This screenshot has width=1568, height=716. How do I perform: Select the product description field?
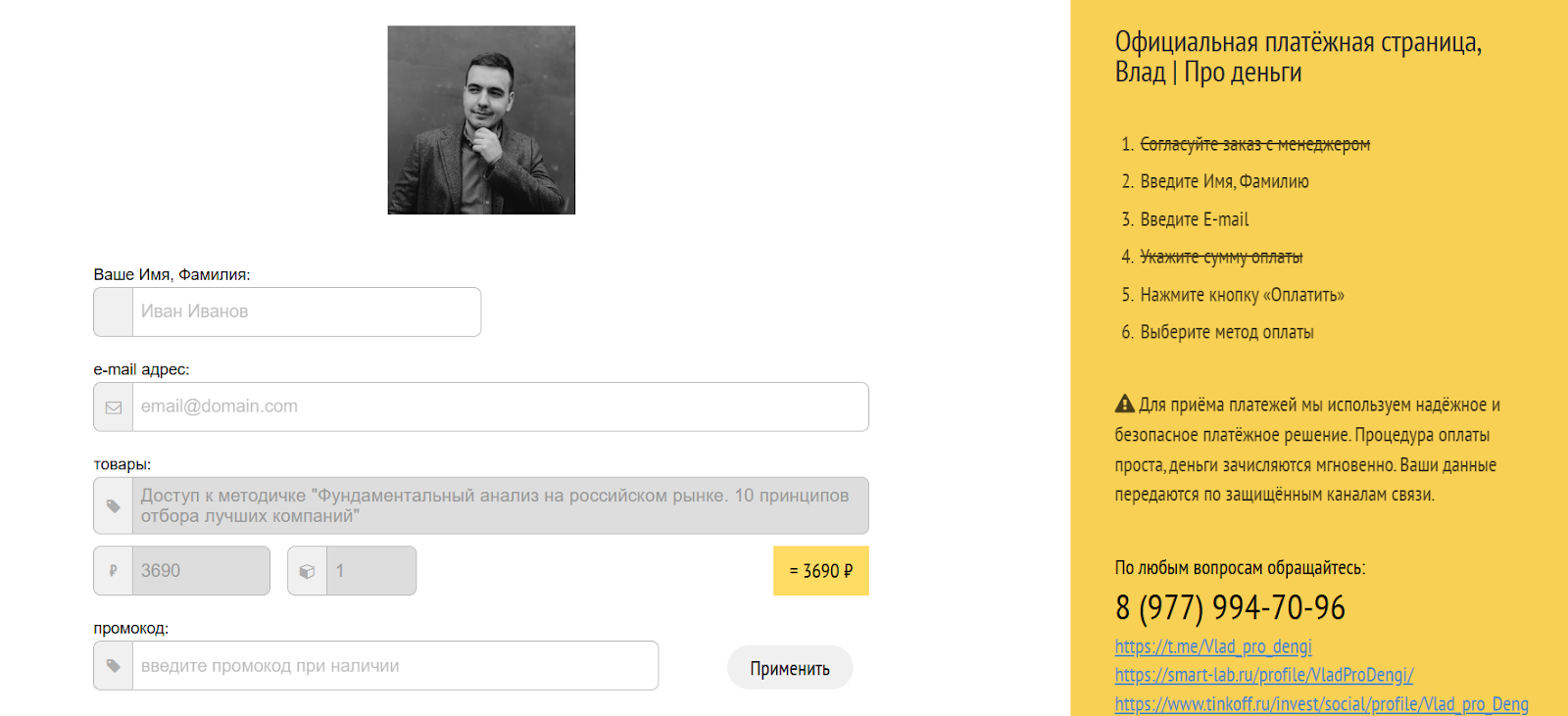click(x=500, y=505)
